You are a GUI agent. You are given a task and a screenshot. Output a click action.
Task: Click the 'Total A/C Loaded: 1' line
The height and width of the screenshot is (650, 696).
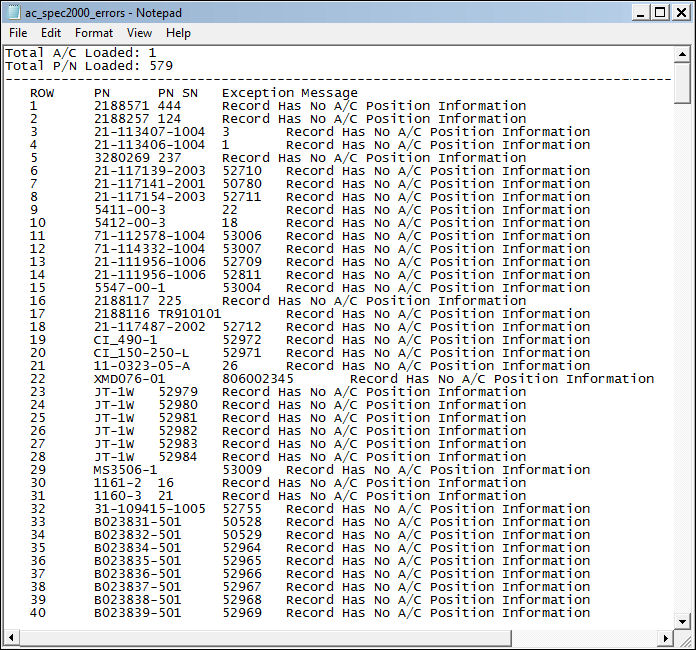[80, 53]
